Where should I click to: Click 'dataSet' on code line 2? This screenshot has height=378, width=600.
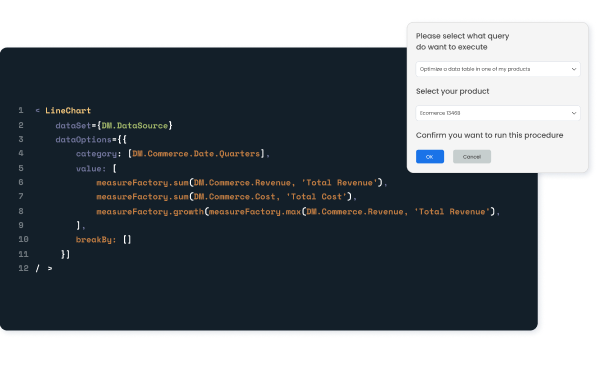click(73, 125)
